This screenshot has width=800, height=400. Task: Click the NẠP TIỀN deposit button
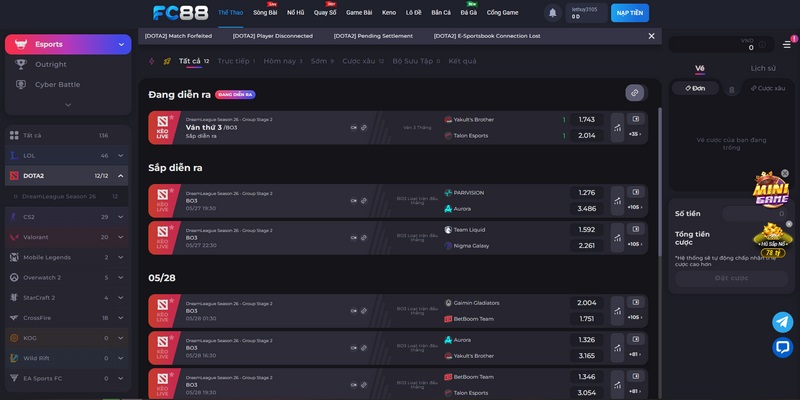629,13
